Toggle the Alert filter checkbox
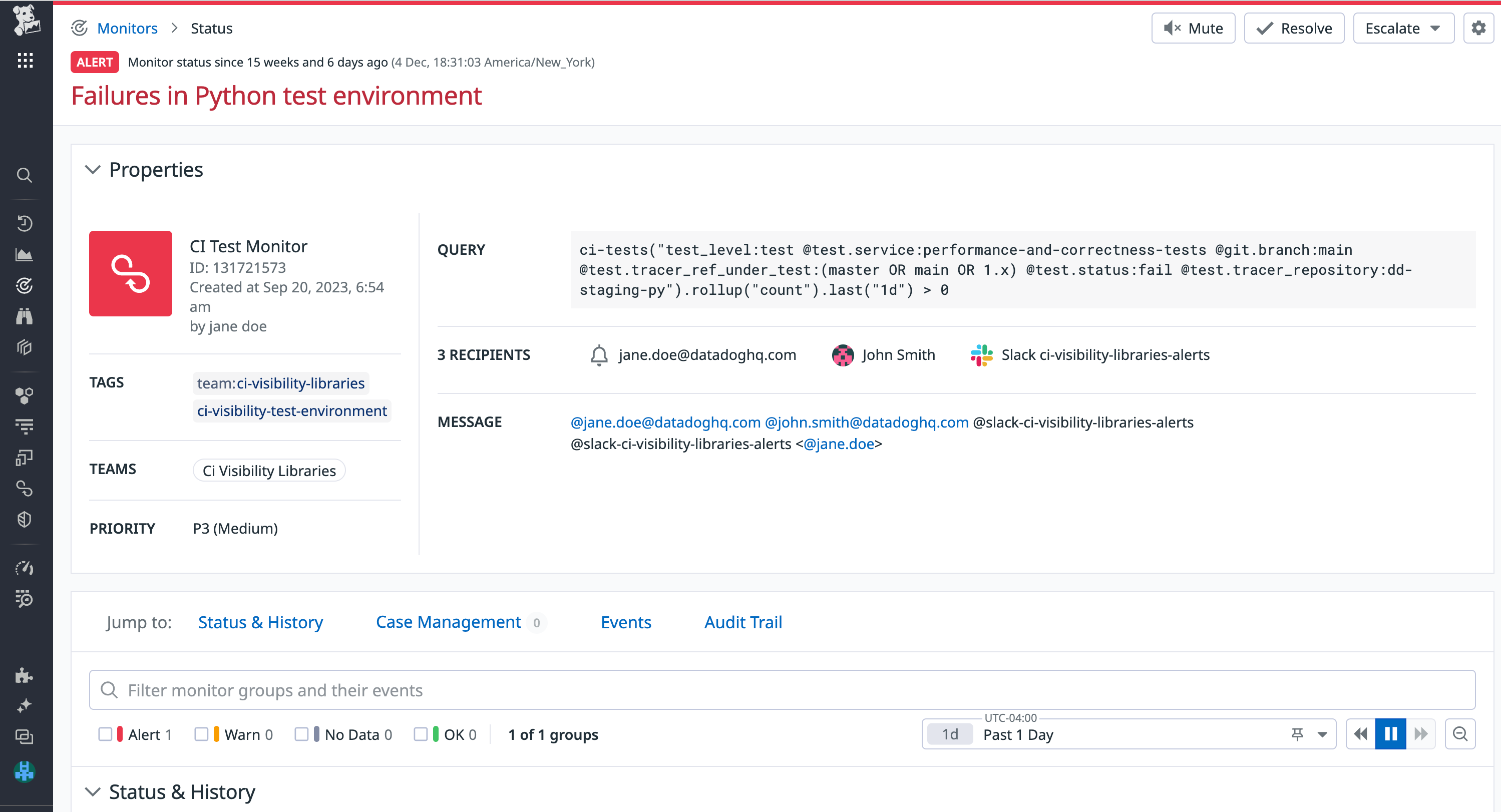Screen dimensions: 1501x812 [x=107, y=734]
